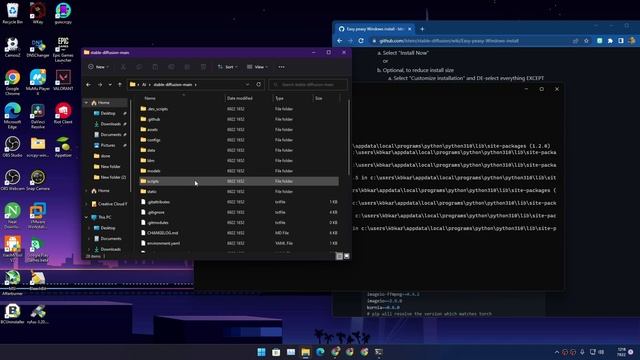The image size is (640, 360).
Task: Switch Explorer to large thumbnails layout
Action: (347, 256)
